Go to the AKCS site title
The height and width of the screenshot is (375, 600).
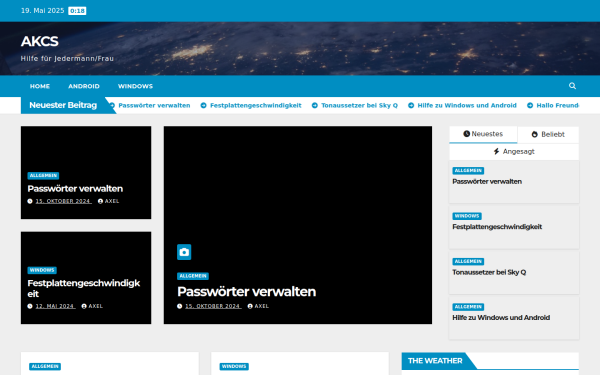(x=39, y=41)
